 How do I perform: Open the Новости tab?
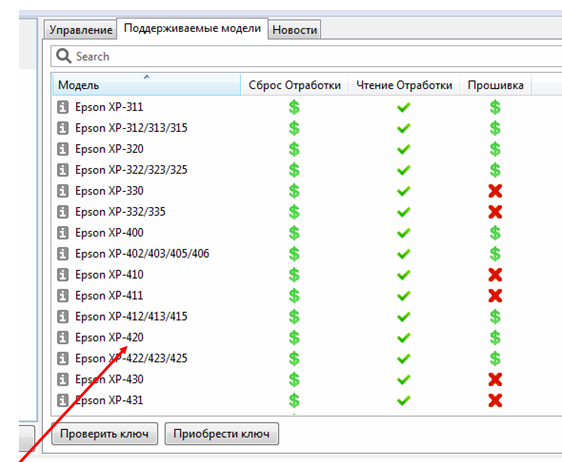(295, 30)
